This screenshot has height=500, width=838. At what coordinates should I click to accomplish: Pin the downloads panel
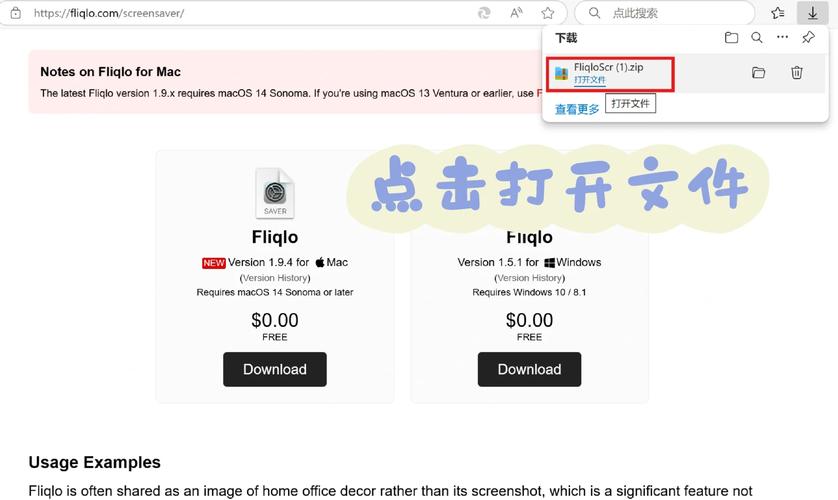809,37
